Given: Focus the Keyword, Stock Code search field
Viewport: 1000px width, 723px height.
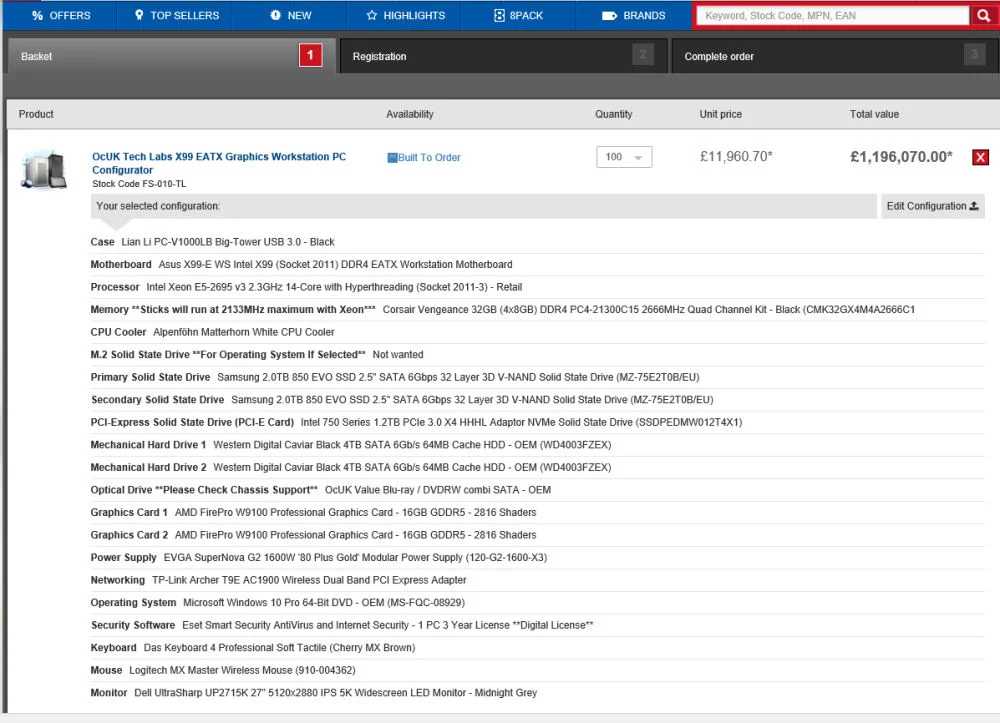Looking at the screenshot, I should [x=832, y=15].
